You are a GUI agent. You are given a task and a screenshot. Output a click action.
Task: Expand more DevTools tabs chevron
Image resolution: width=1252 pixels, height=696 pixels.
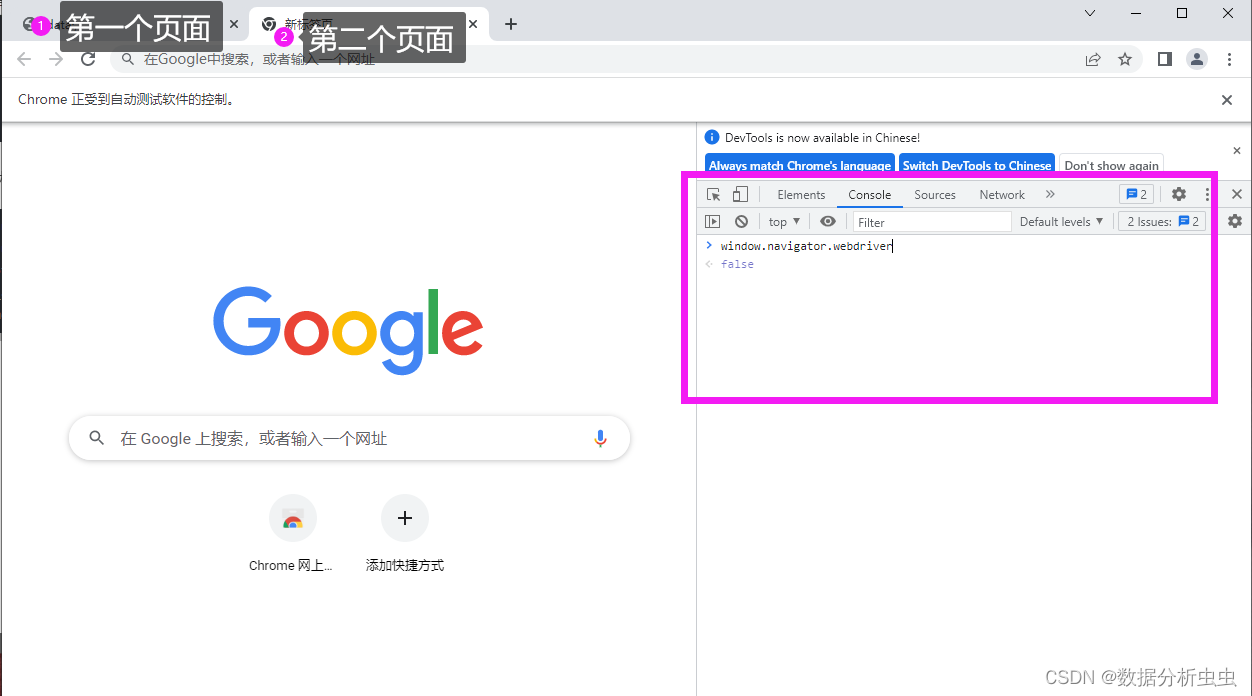coord(1050,194)
